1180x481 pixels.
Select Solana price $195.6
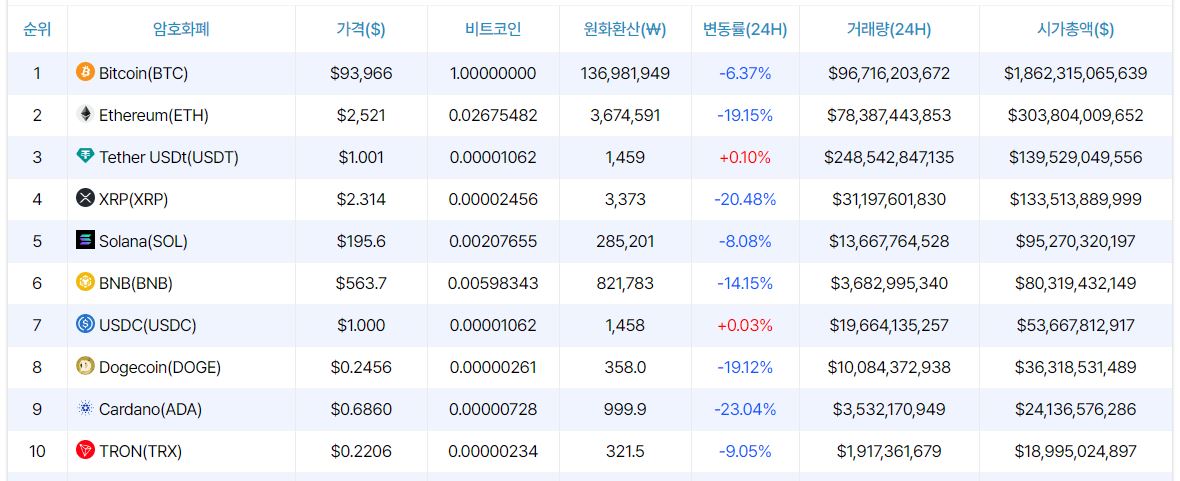tap(361, 242)
